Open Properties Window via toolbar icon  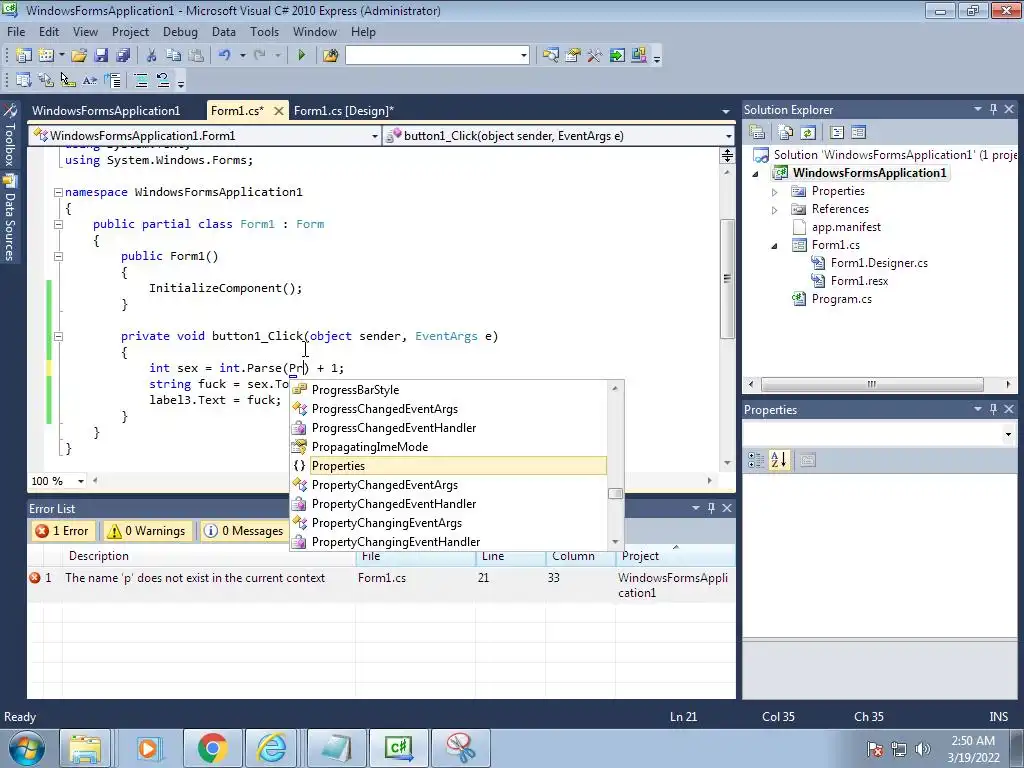pyautogui.click(x=573, y=56)
